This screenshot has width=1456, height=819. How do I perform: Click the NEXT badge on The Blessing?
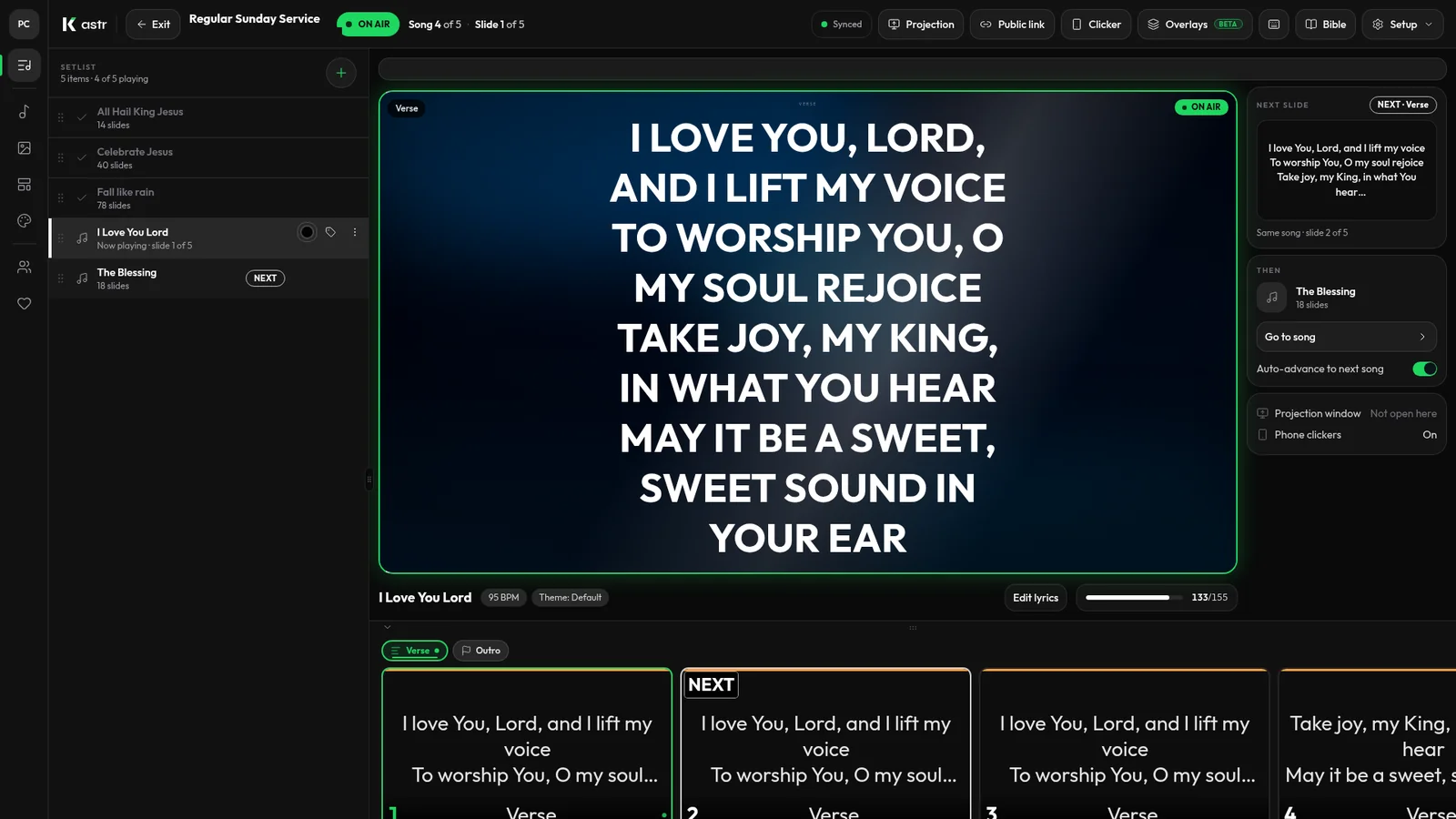pos(265,278)
